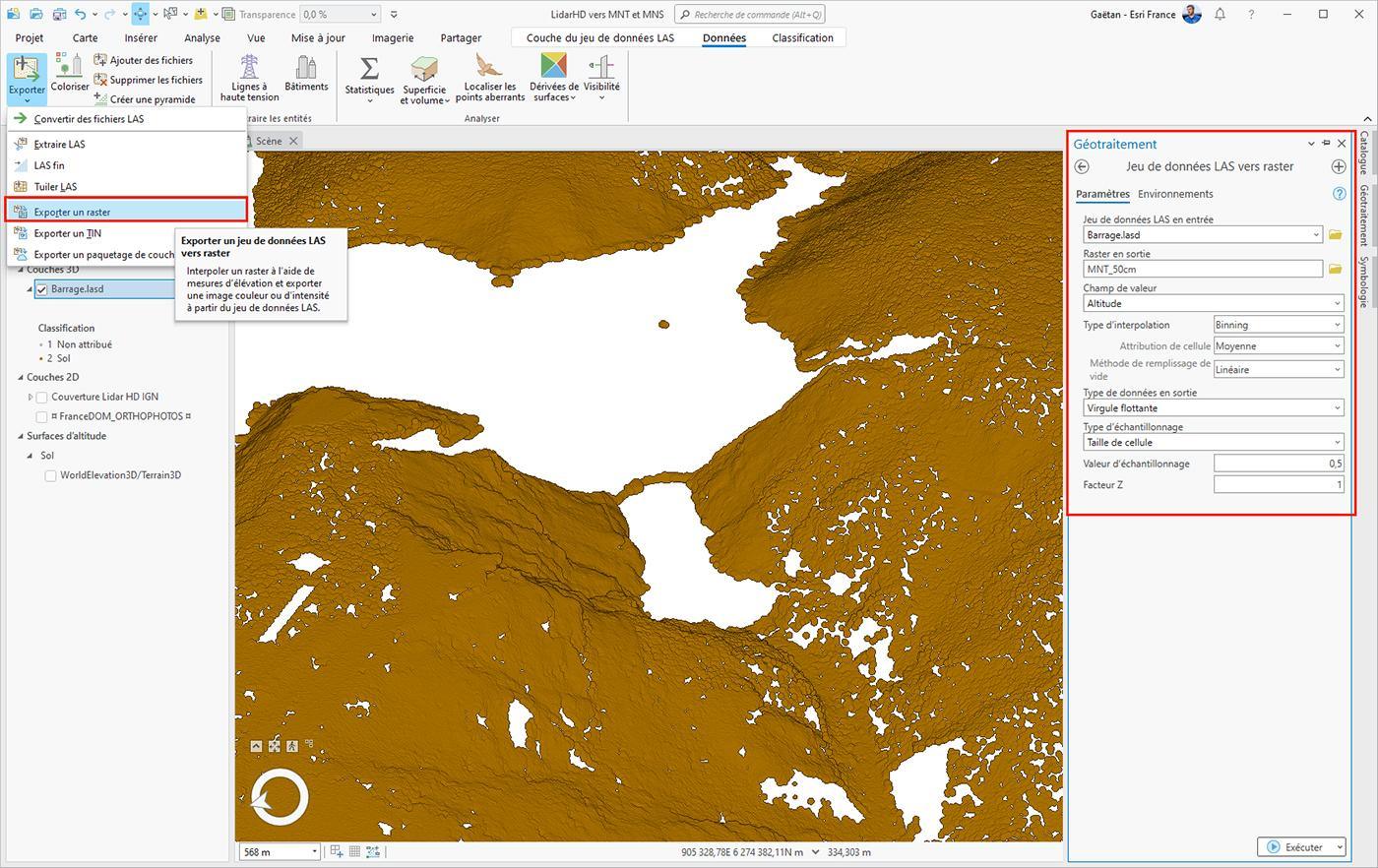Select Lignes à haute tension tool

point(249,78)
